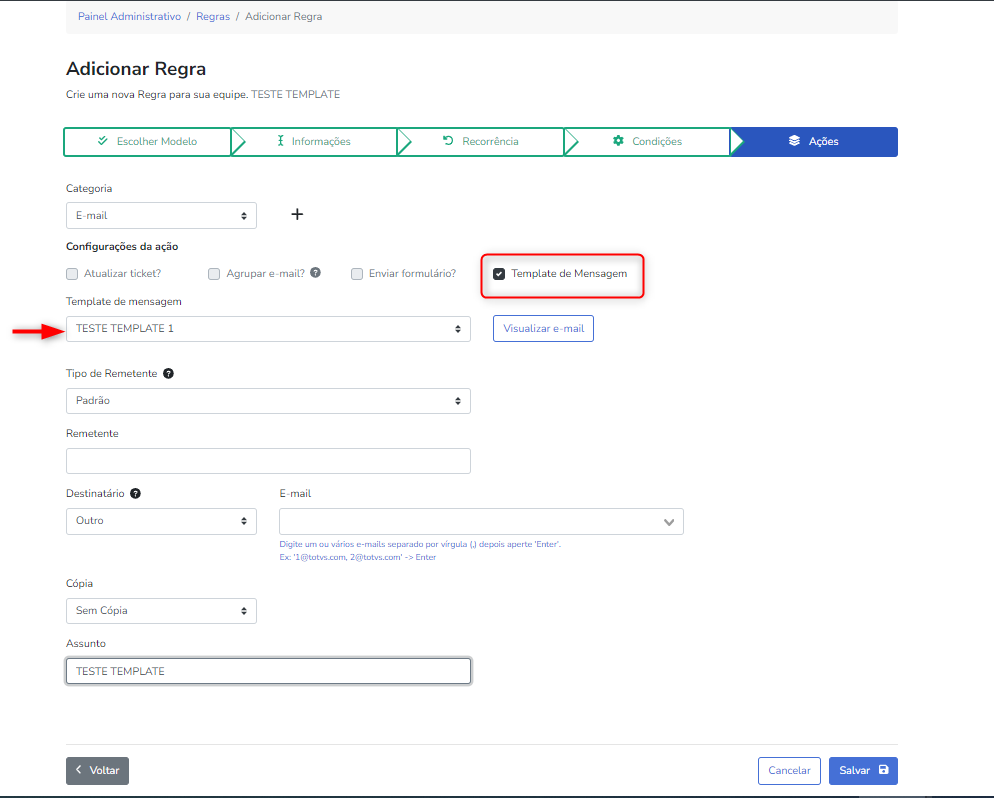Enable the Atualizar ticket checkbox
The height and width of the screenshot is (798, 994).
pyautogui.click(x=72, y=274)
